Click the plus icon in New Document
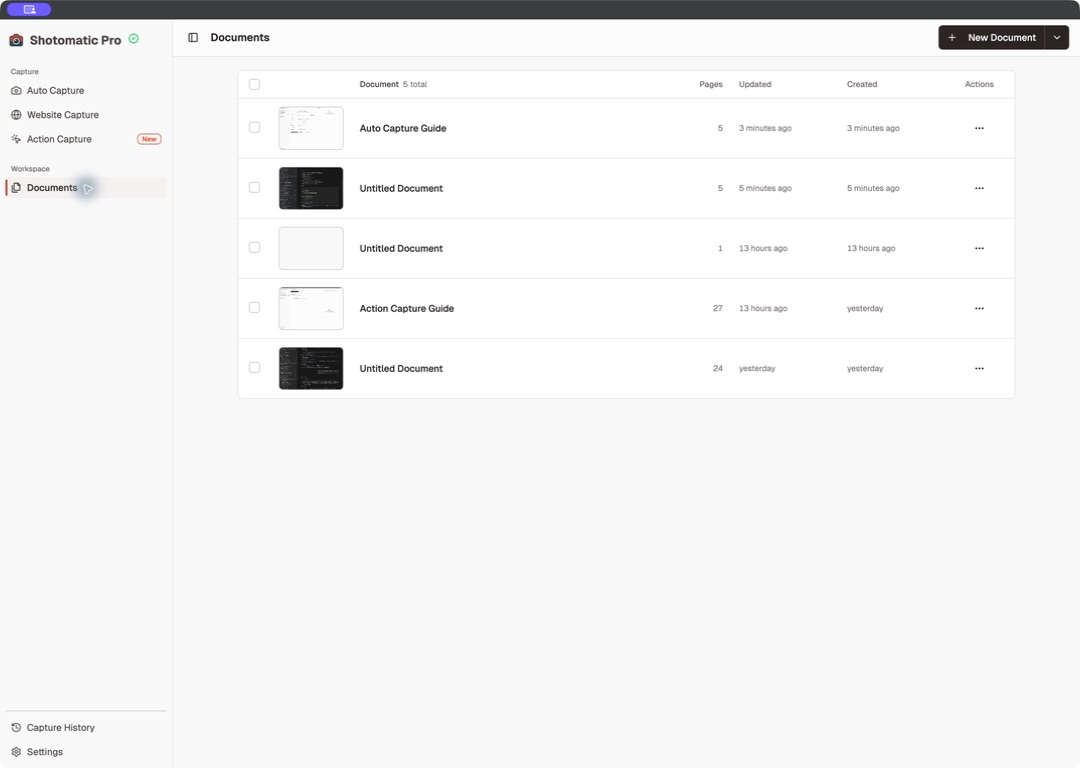Screen dimensions: 1080x768 pyautogui.click(x=952, y=37)
